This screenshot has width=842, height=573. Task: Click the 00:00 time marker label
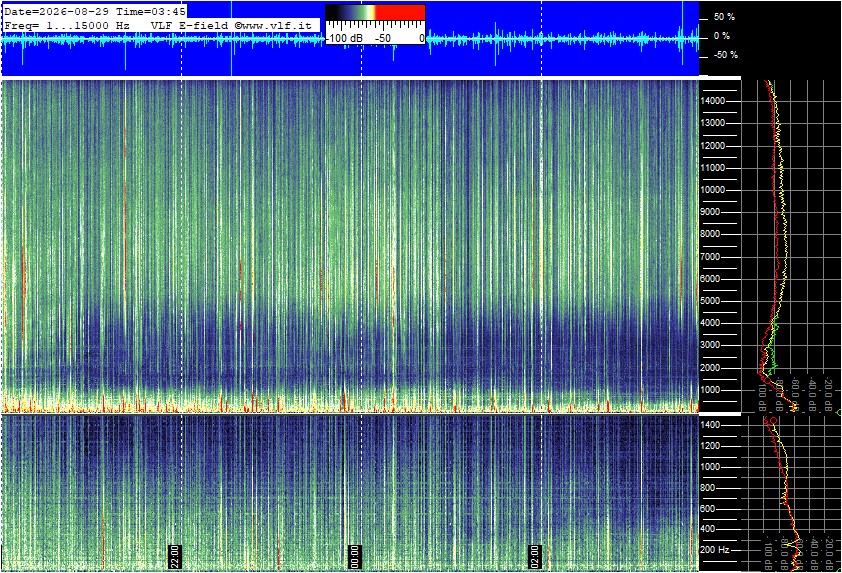(x=355, y=556)
